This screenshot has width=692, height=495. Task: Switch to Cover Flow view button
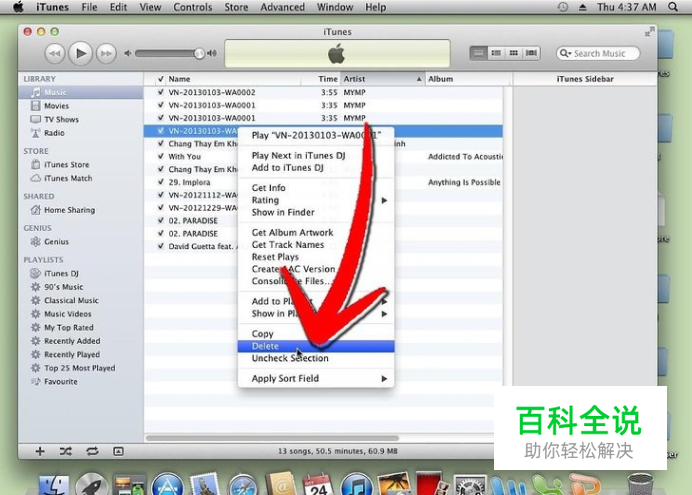[531, 53]
